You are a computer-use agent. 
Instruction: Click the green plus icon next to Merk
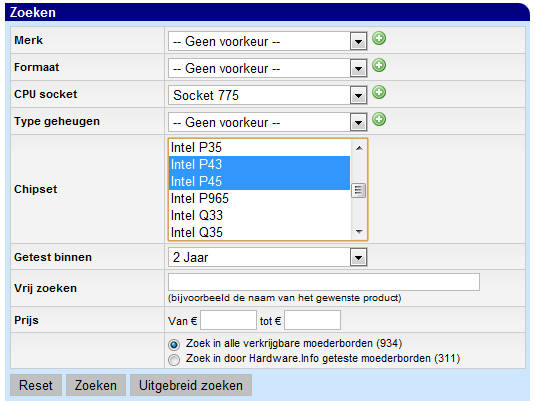(379, 38)
